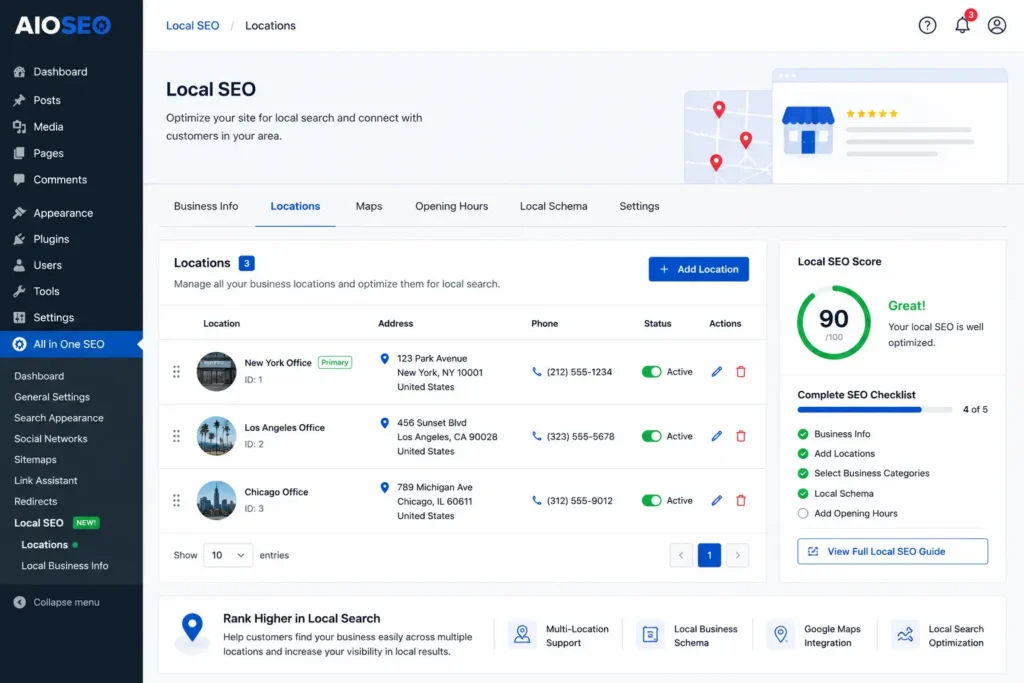Switch to the Local Schema tab
The image size is (1024, 683).
pos(554,206)
